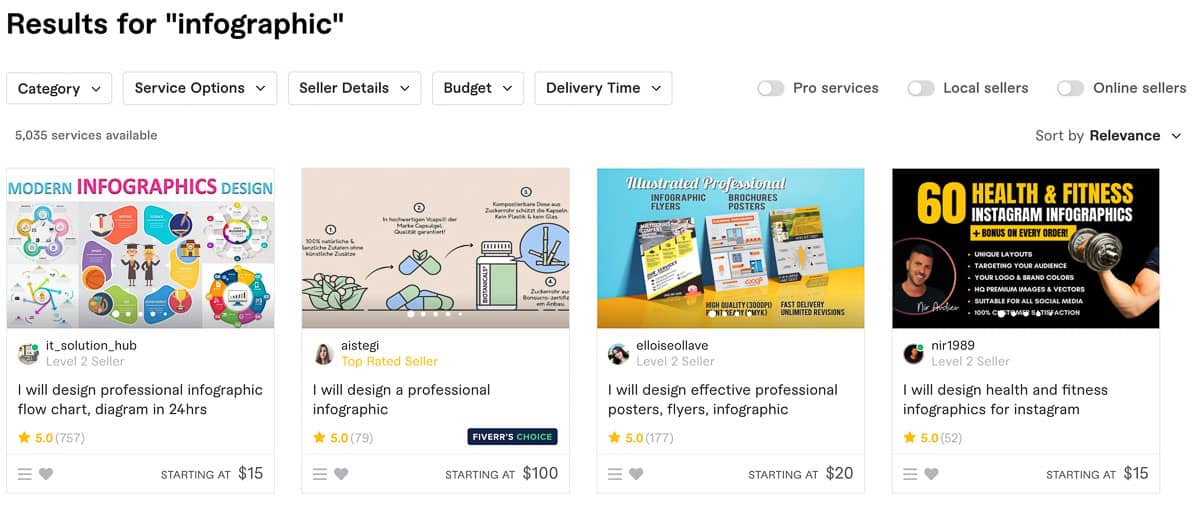Open gig title 'infographic flow chart, diagram in 24hrs'
Viewport: 1200px width, 513px height.
140,399
